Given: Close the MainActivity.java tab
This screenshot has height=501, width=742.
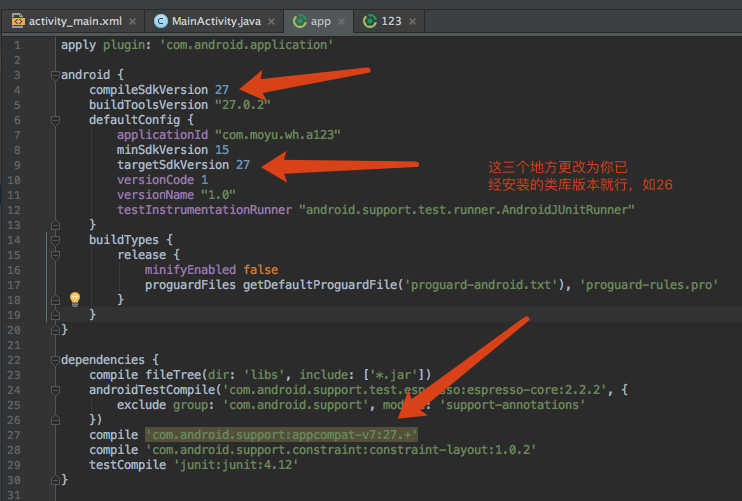Looking at the screenshot, I should (x=272, y=22).
